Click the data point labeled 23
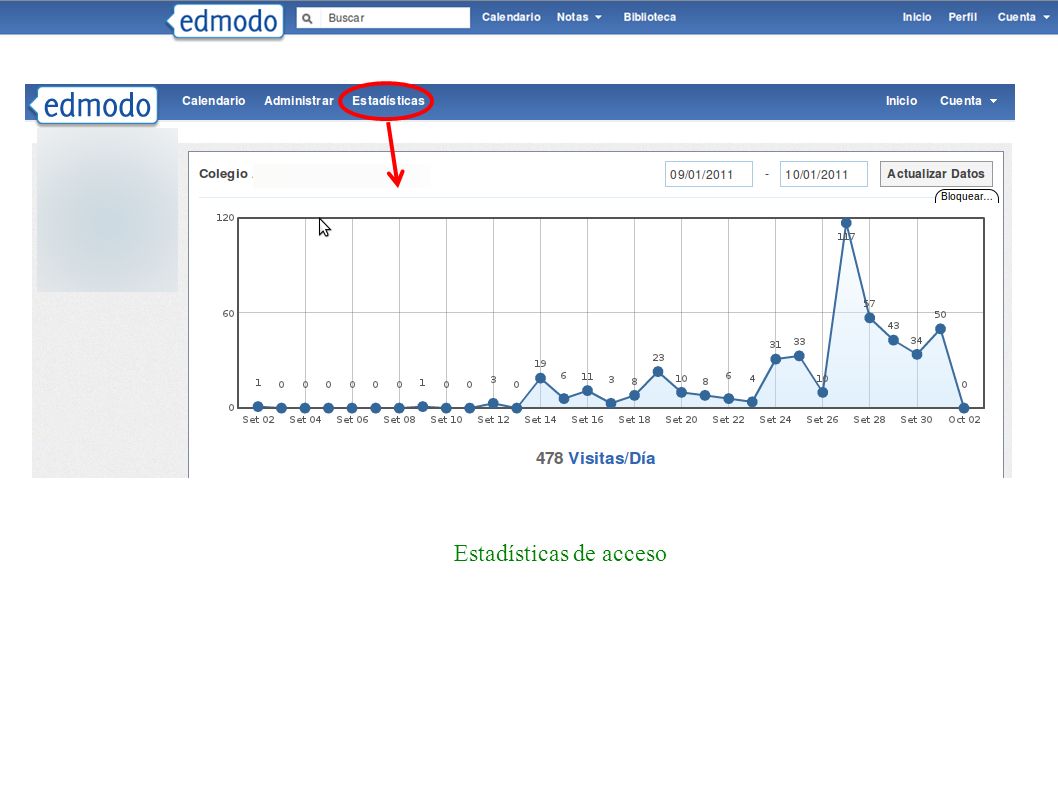This screenshot has width=1058, height=793. [x=658, y=371]
